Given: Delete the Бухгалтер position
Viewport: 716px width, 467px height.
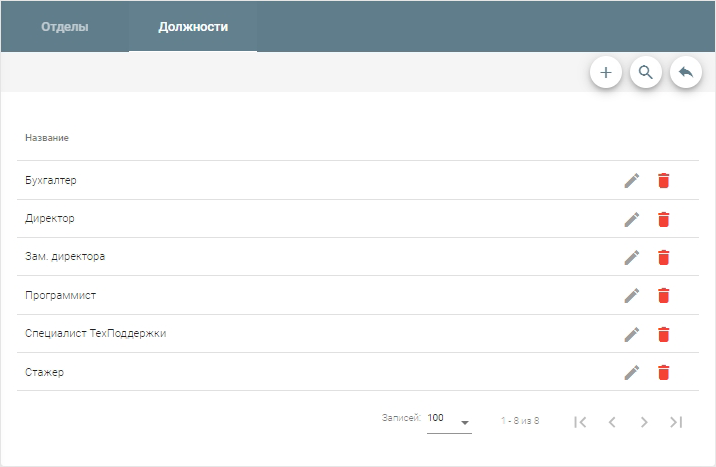Looking at the screenshot, I should point(663,181).
